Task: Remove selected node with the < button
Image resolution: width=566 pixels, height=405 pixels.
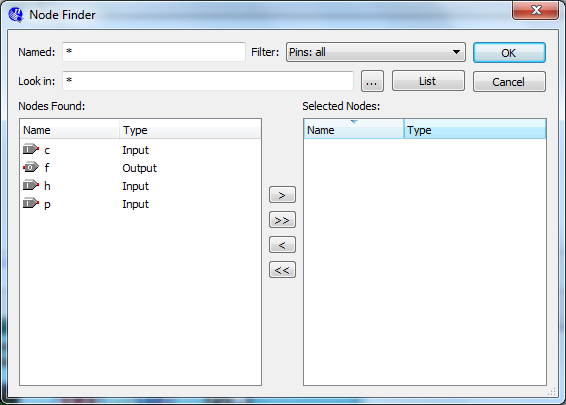Action: coord(282,245)
